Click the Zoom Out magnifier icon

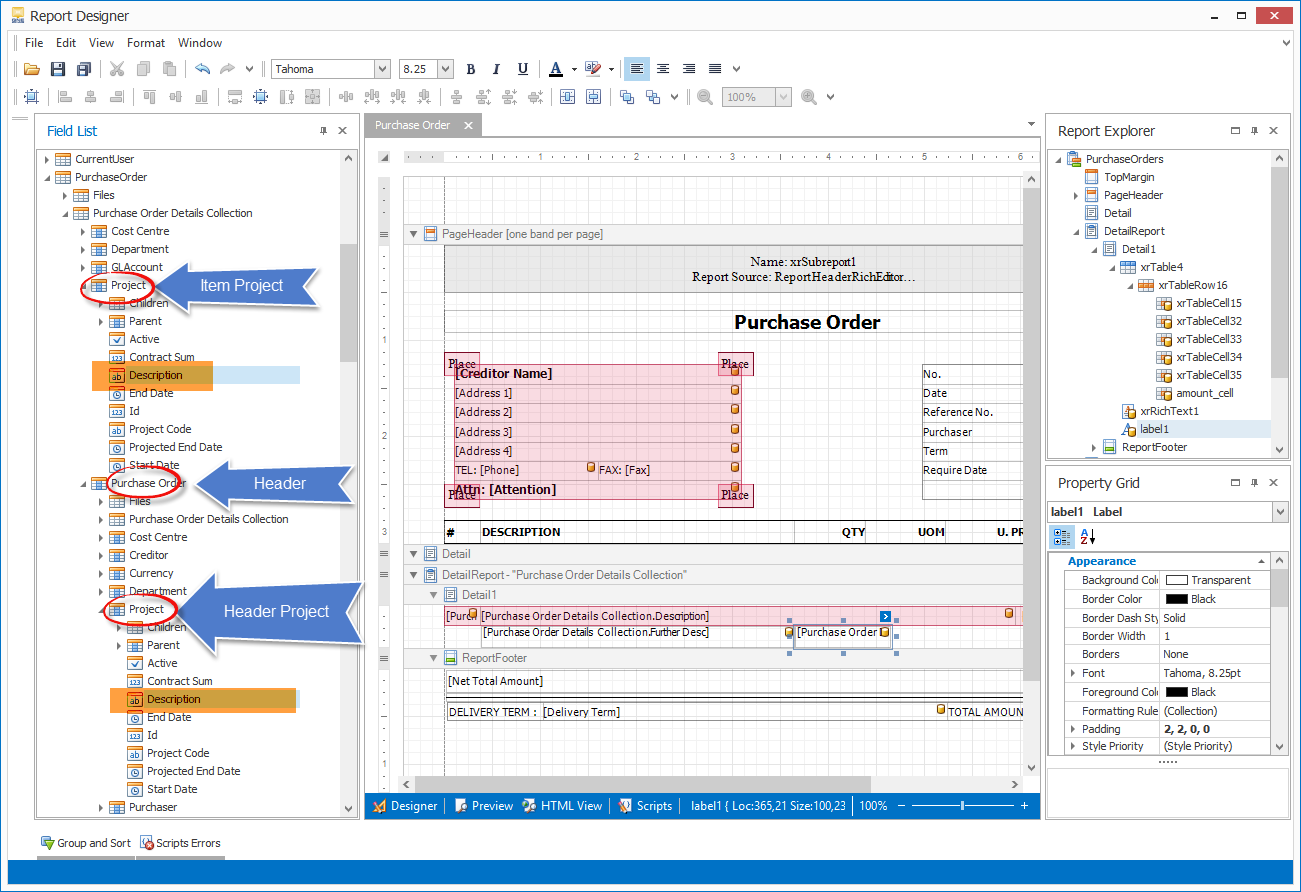click(705, 97)
